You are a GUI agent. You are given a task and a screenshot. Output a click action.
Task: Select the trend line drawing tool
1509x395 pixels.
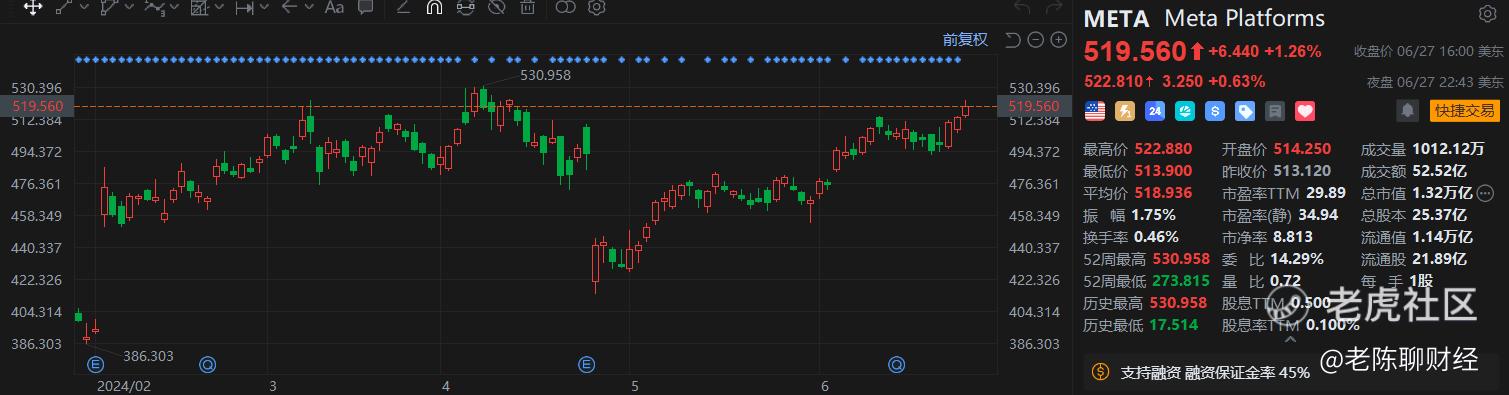tap(64, 7)
